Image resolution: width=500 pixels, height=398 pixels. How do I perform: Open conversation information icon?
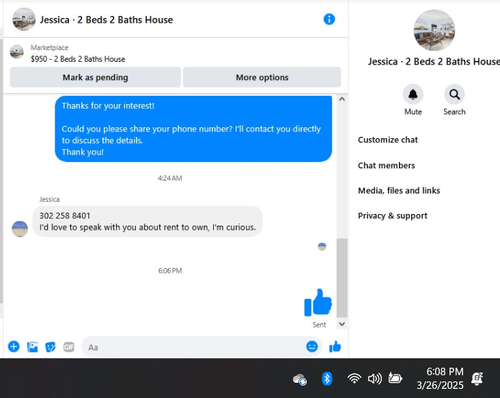point(329,19)
